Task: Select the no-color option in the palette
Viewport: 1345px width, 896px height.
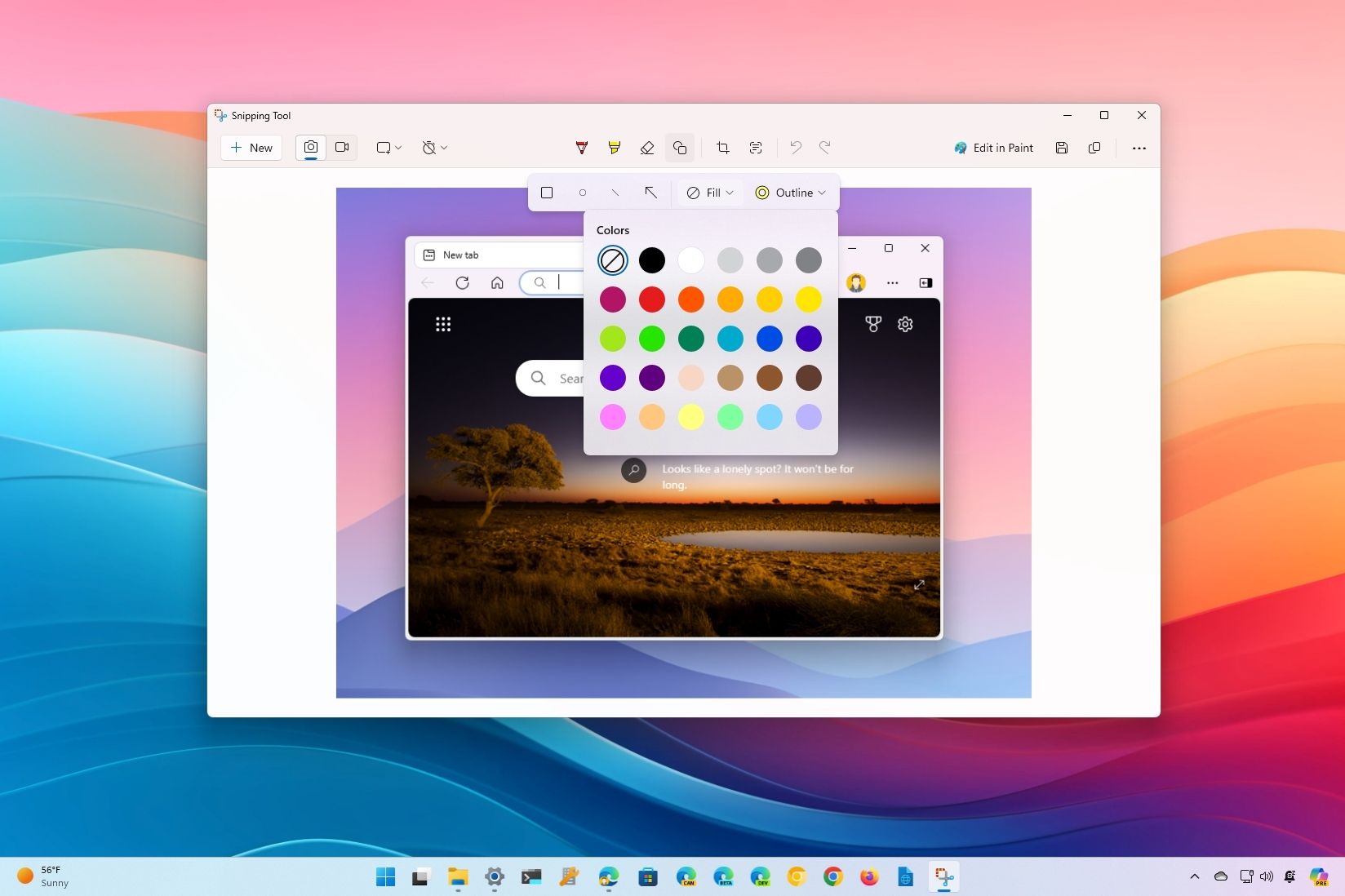Action: tap(613, 260)
